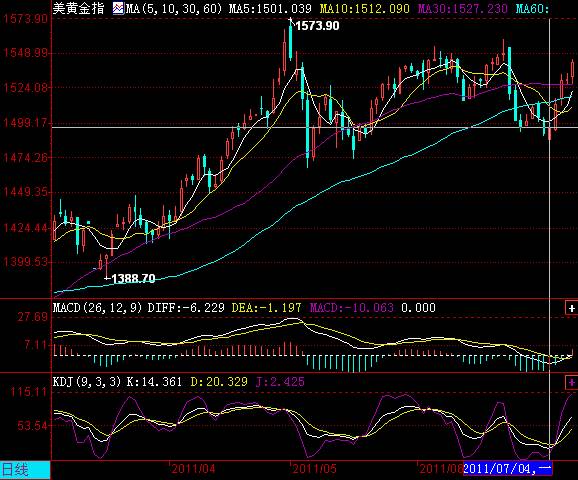The width and height of the screenshot is (578, 480).
Task: Expand the KDJ panel using plus button
Action: point(571,382)
